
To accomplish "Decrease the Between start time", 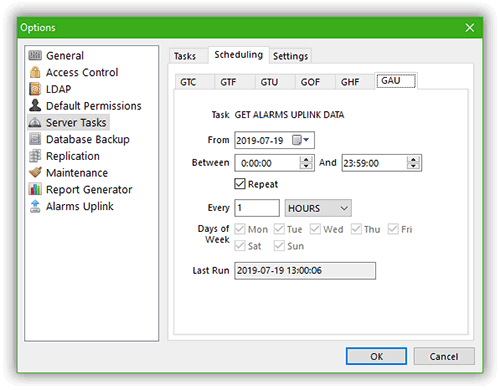I will pos(306,166).
